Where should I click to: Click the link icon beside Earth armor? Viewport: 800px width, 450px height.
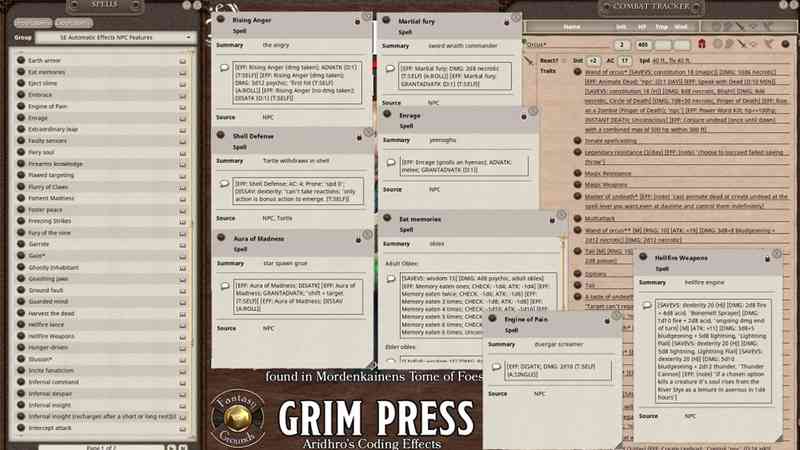183,61
